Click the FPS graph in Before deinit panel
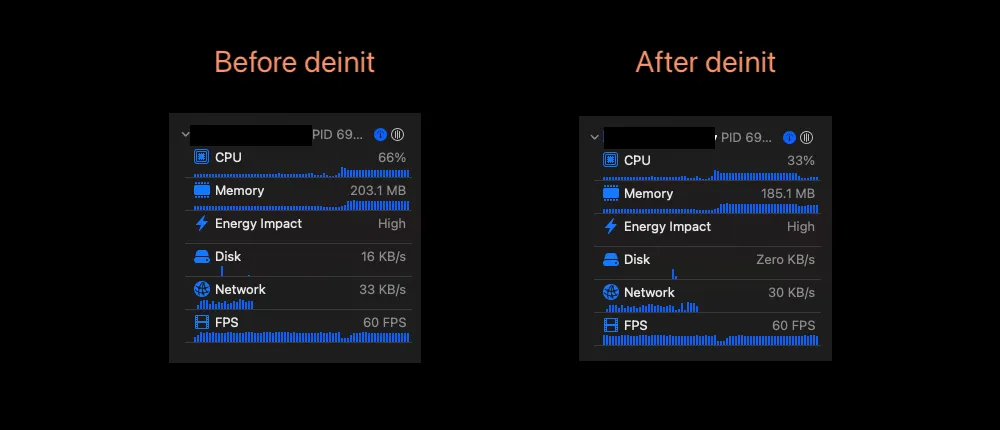 point(300,337)
